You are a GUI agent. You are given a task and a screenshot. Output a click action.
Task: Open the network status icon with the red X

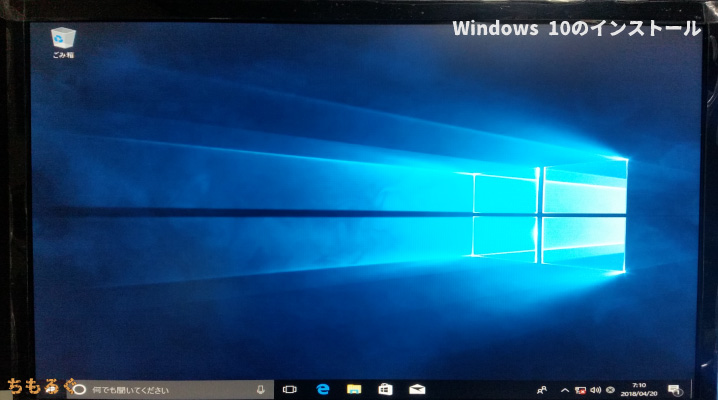pos(580,390)
